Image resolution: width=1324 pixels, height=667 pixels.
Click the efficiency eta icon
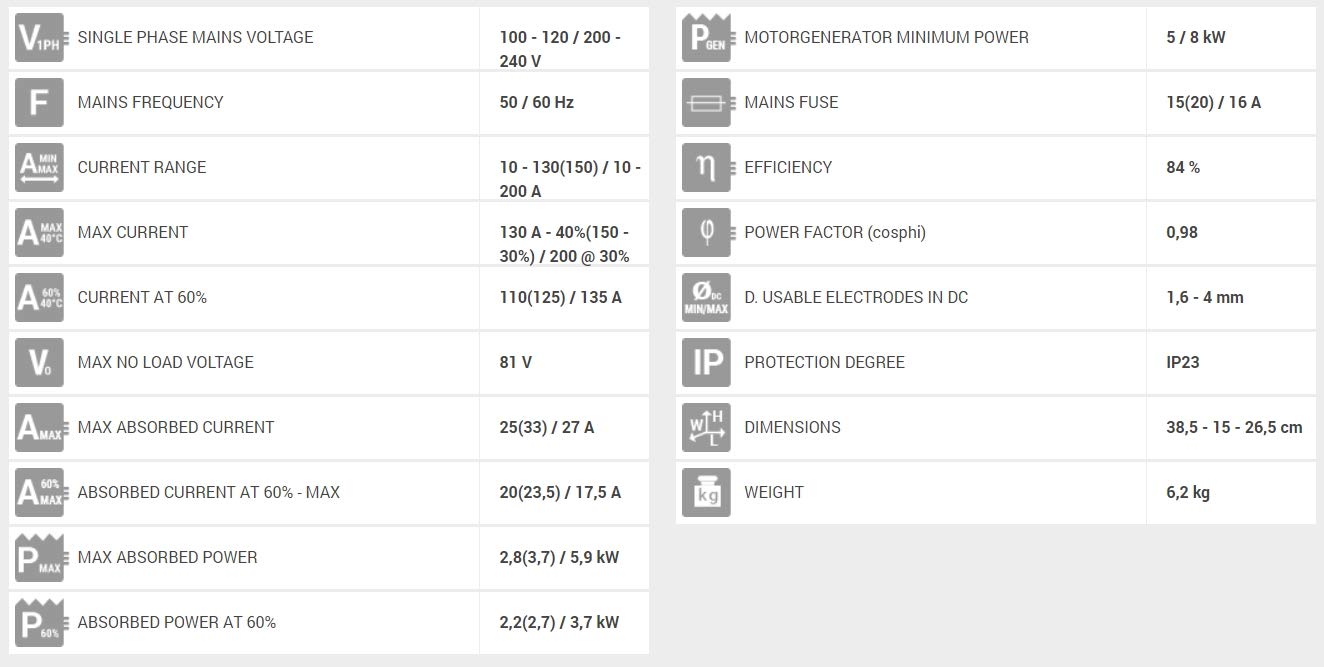706,168
